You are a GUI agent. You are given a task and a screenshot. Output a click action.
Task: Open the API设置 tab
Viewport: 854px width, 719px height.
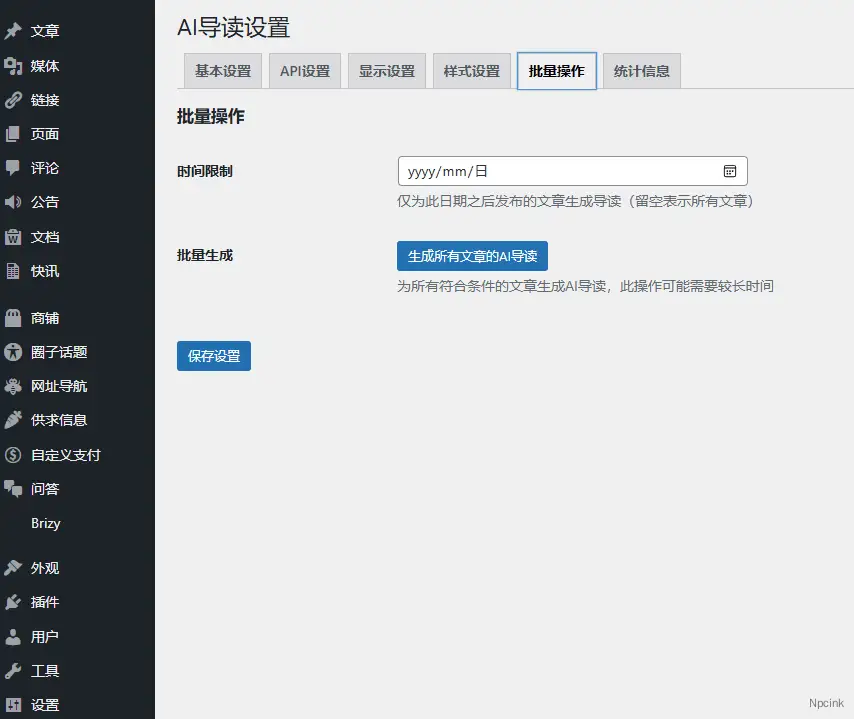click(304, 70)
